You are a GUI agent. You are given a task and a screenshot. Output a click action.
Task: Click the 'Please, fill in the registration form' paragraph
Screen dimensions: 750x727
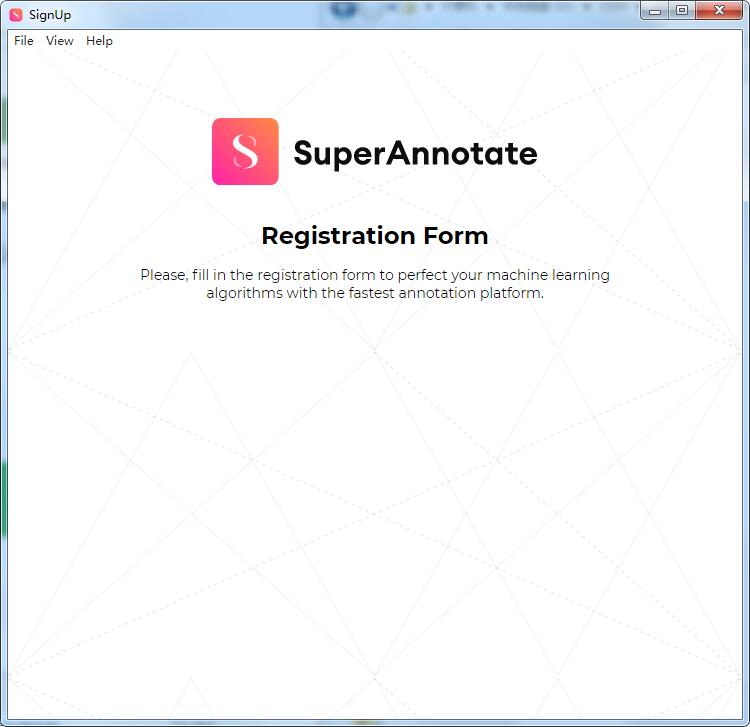tap(375, 284)
